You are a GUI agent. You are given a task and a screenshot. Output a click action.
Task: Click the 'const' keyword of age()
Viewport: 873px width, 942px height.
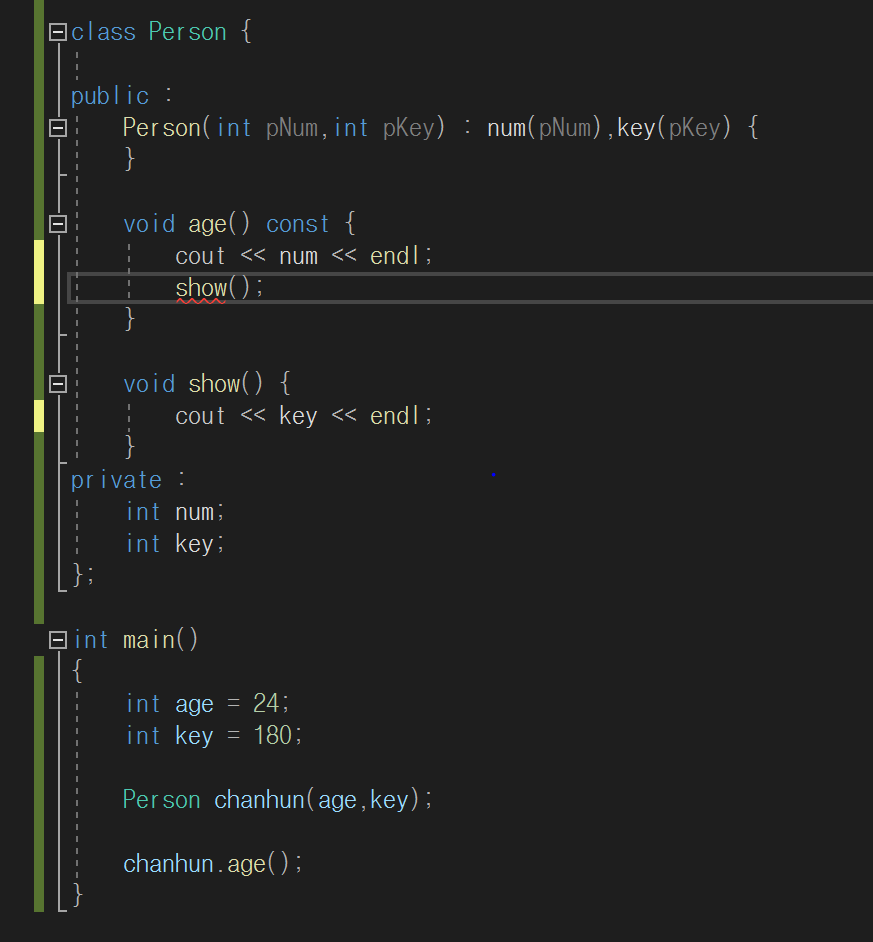[x=297, y=225]
